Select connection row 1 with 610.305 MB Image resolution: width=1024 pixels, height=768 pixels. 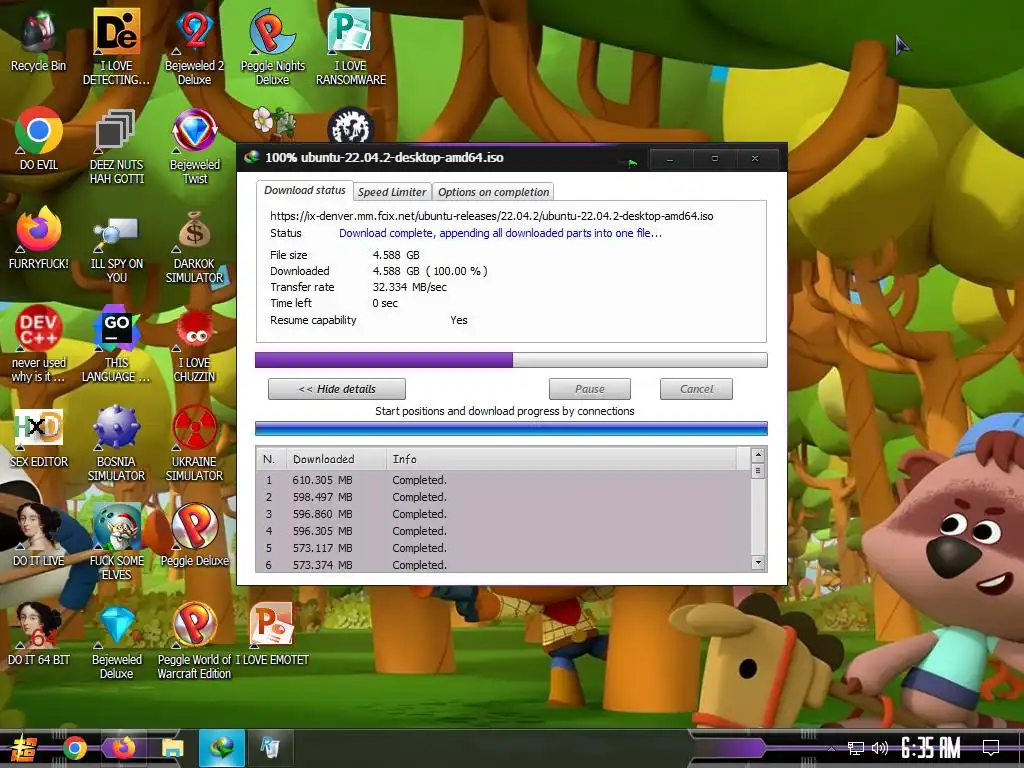(503, 480)
